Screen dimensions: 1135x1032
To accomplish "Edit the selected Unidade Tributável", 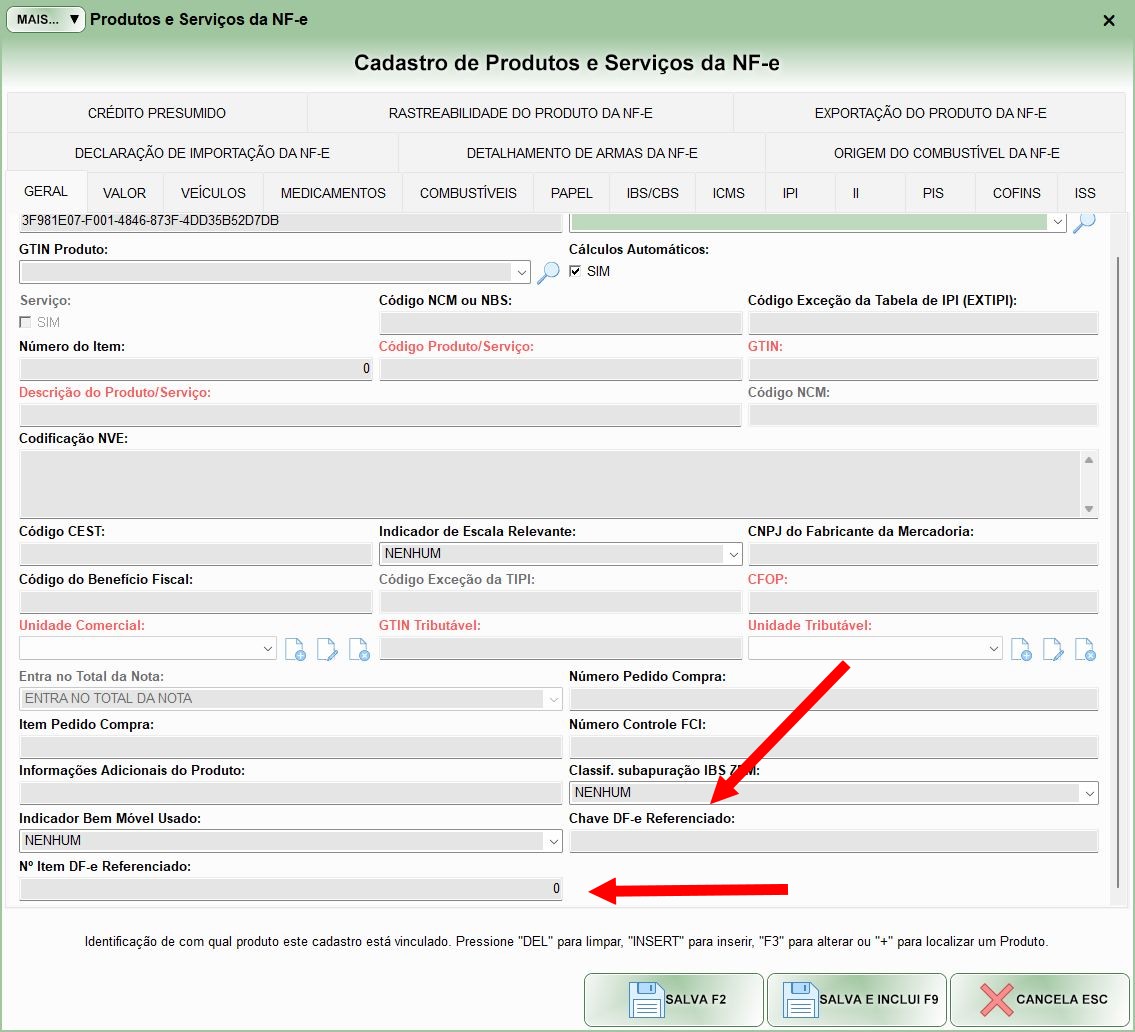I will point(1053,649).
